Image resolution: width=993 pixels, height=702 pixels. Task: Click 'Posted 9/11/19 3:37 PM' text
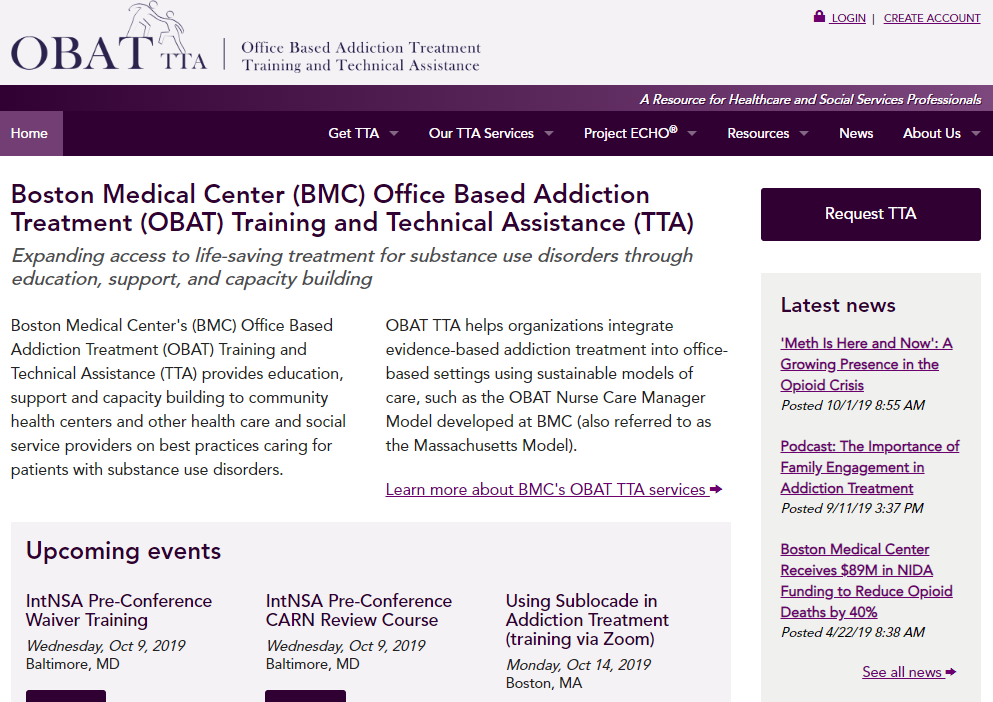pos(852,509)
